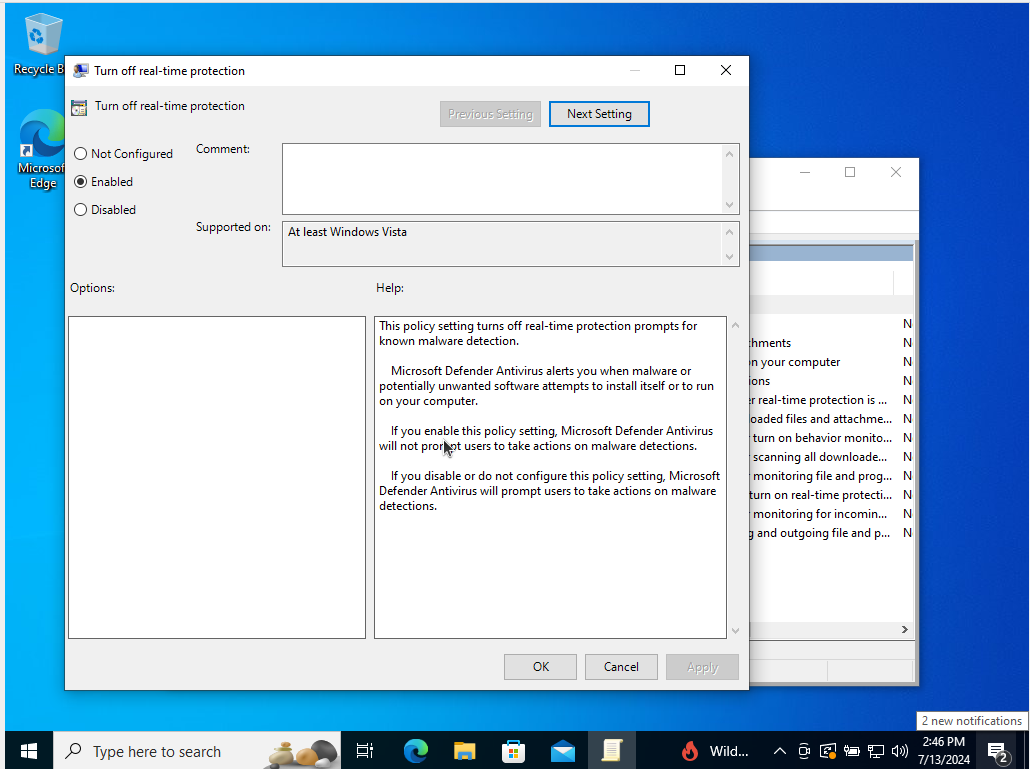The image size is (1030, 769).
Task: Select the 'oaded files and attachme...' policy row
Action: 831,419
